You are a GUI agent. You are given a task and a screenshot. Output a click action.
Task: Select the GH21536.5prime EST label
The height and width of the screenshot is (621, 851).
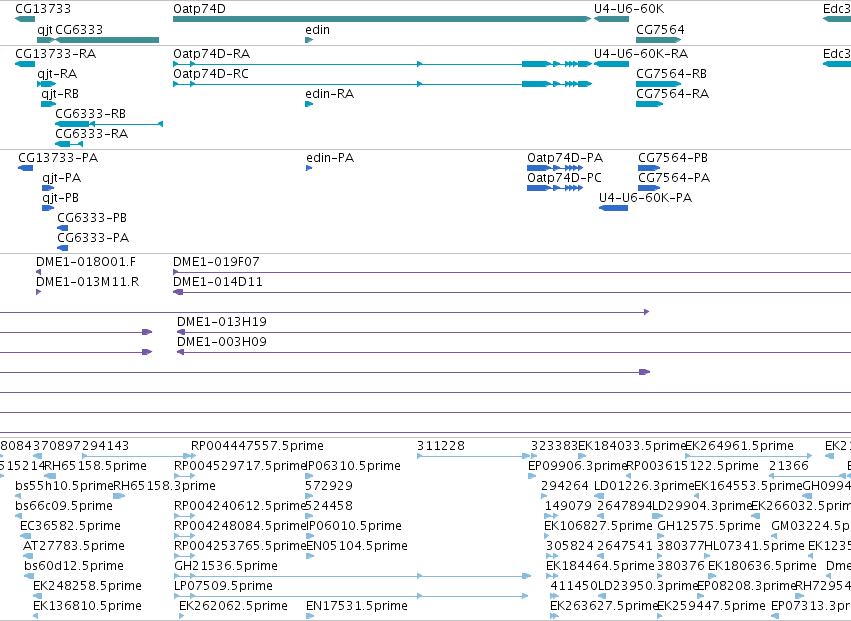point(226,567)
